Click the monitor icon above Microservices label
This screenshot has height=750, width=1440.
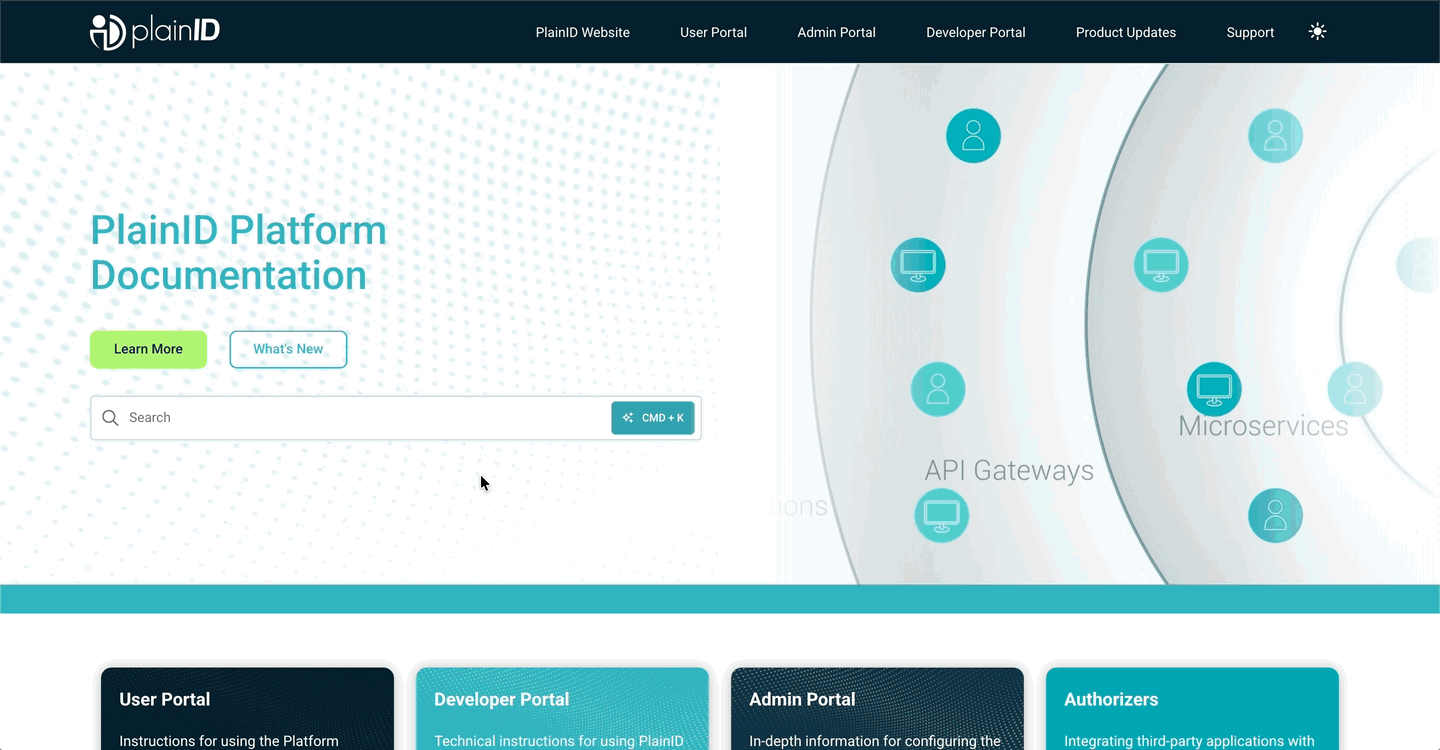(1213, 389)
